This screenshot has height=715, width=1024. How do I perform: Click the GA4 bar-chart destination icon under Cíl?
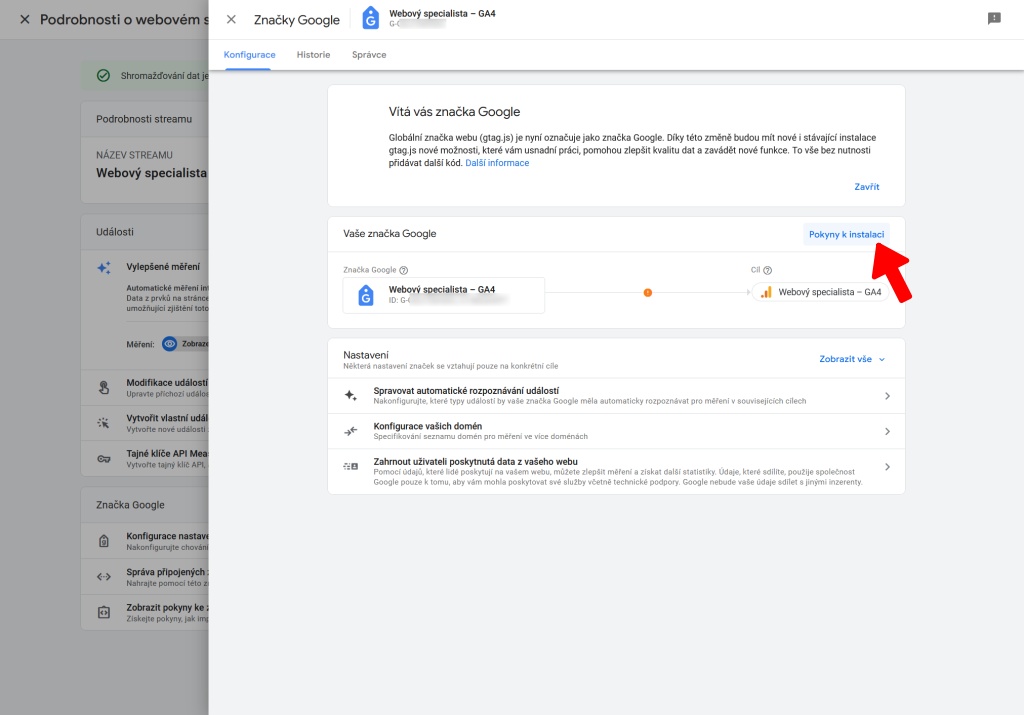click(768, 293)
